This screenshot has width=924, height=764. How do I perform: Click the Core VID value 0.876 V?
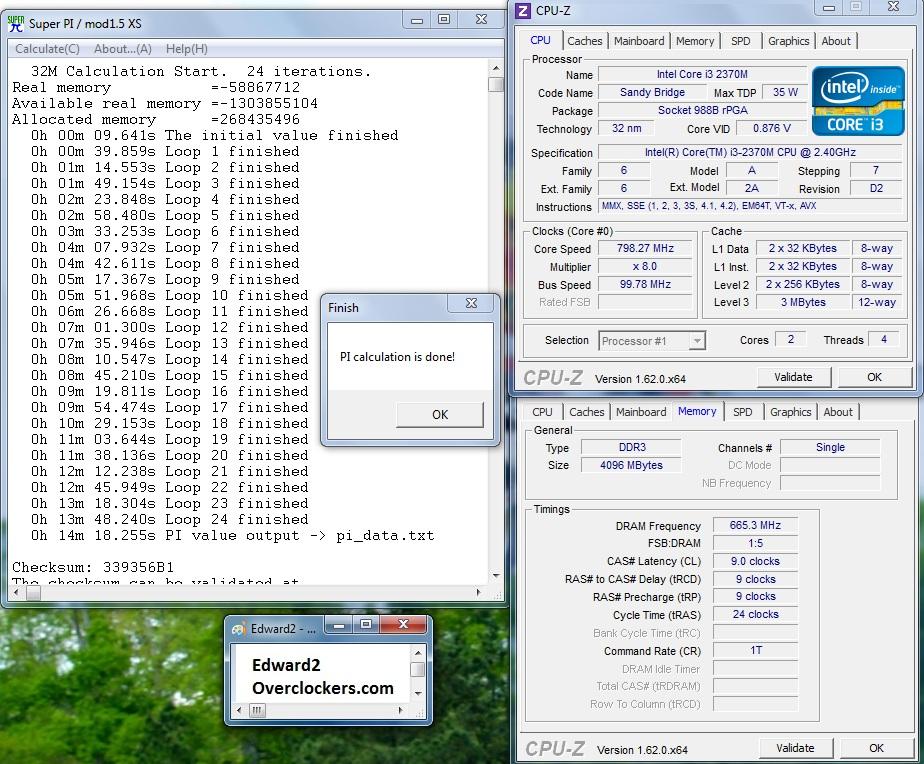pos(772,128)
